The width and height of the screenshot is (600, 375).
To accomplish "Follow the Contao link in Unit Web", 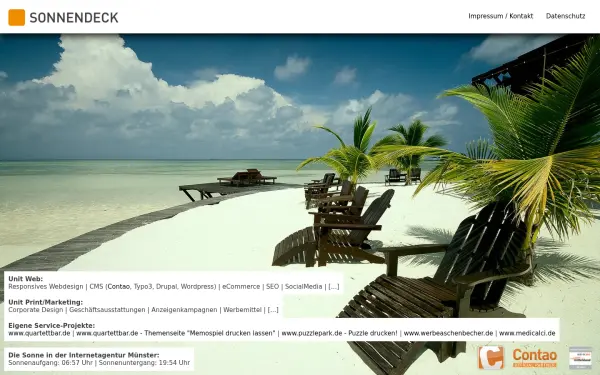I will [x=119, y=287].
